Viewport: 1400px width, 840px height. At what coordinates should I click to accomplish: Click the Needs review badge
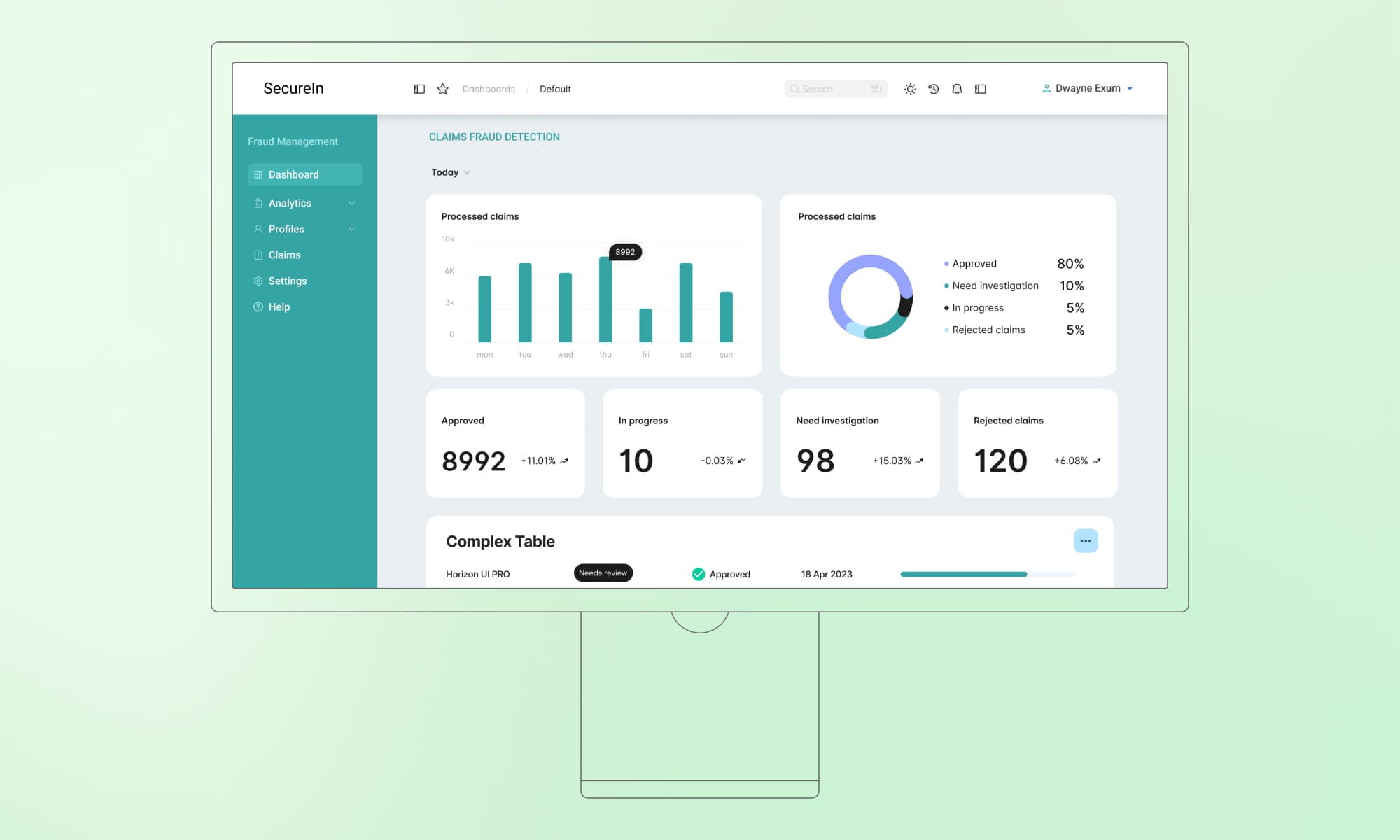(x=603, y=573)
